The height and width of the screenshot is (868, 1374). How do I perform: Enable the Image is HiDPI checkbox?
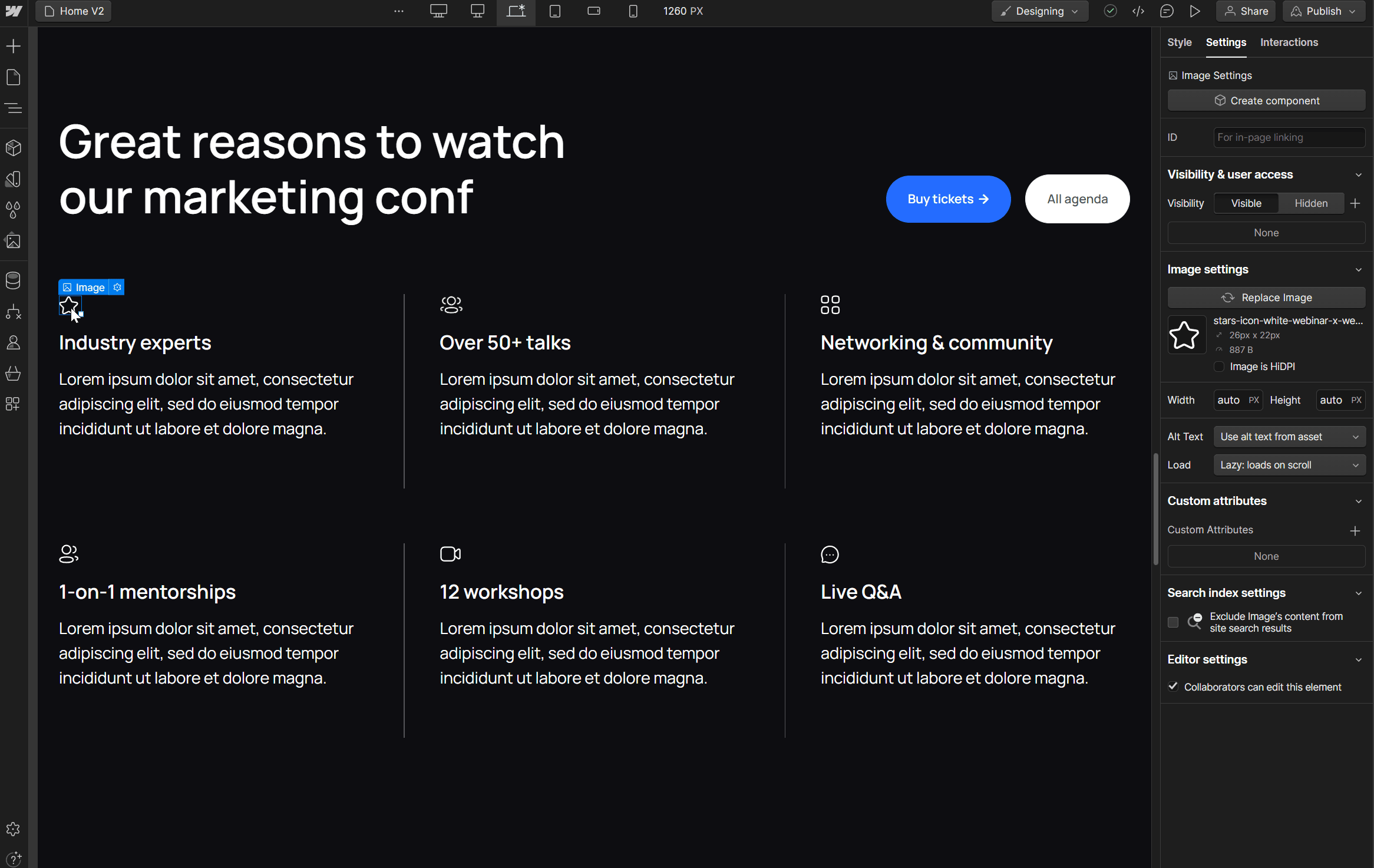[1219, 367]
